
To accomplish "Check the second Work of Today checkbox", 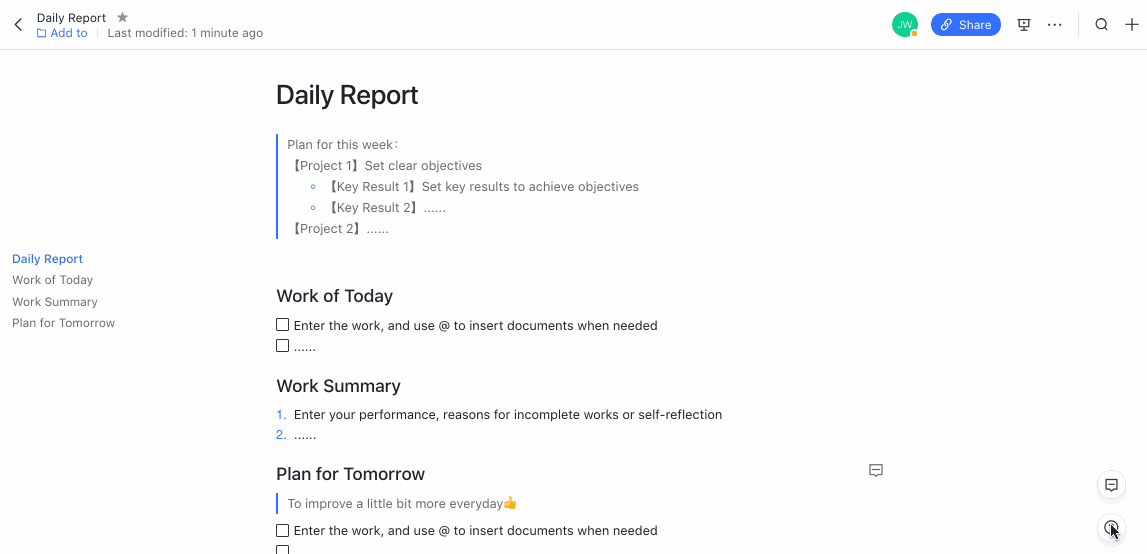I will [x=282, y=346].
